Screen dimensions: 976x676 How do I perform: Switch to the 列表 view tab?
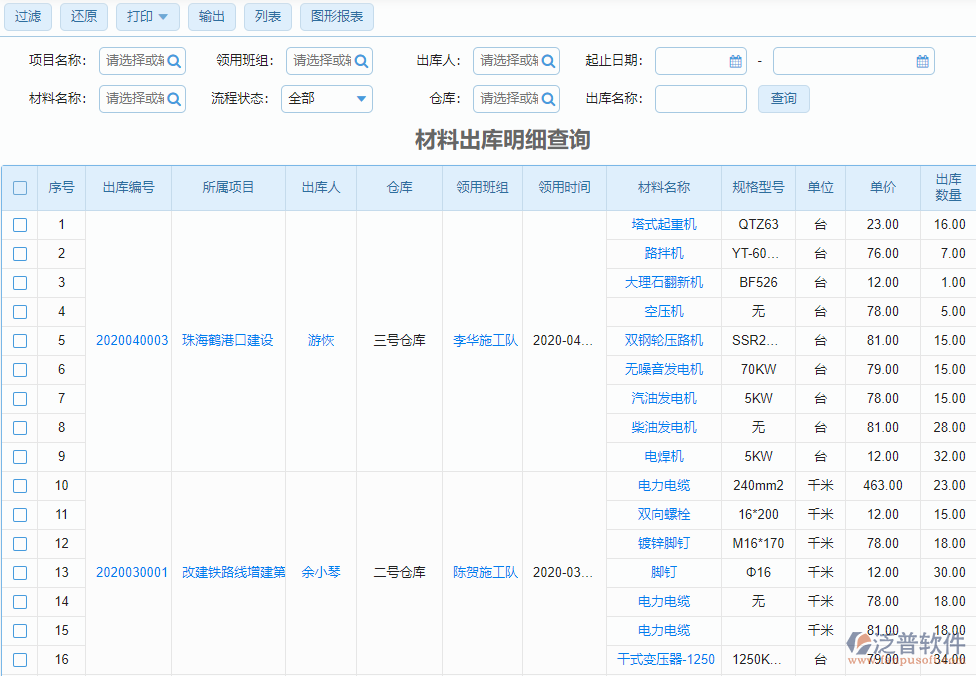pyautogui.click(x=267, y=17)
